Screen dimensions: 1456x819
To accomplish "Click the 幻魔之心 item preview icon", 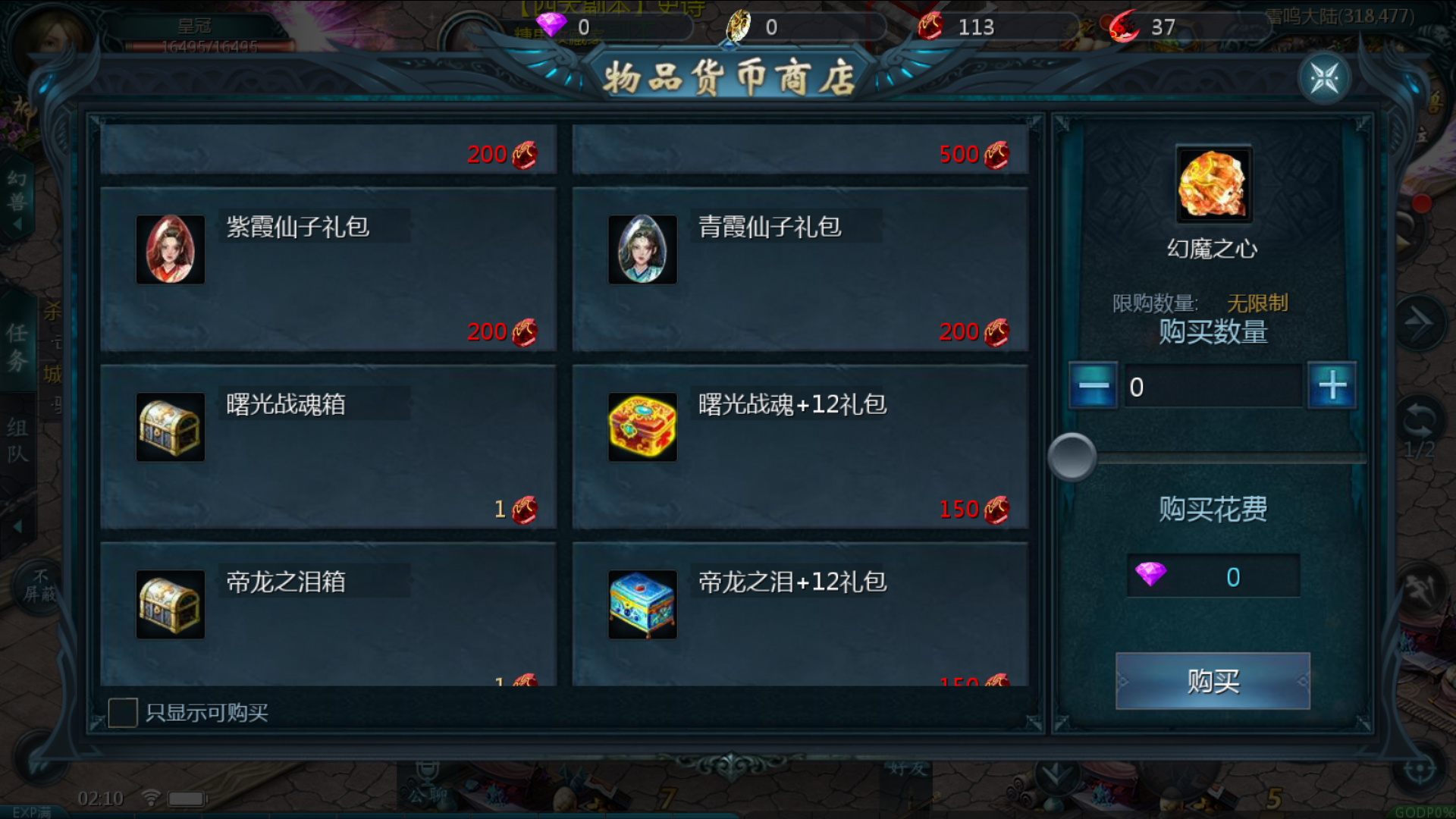I will point(1213,184).
